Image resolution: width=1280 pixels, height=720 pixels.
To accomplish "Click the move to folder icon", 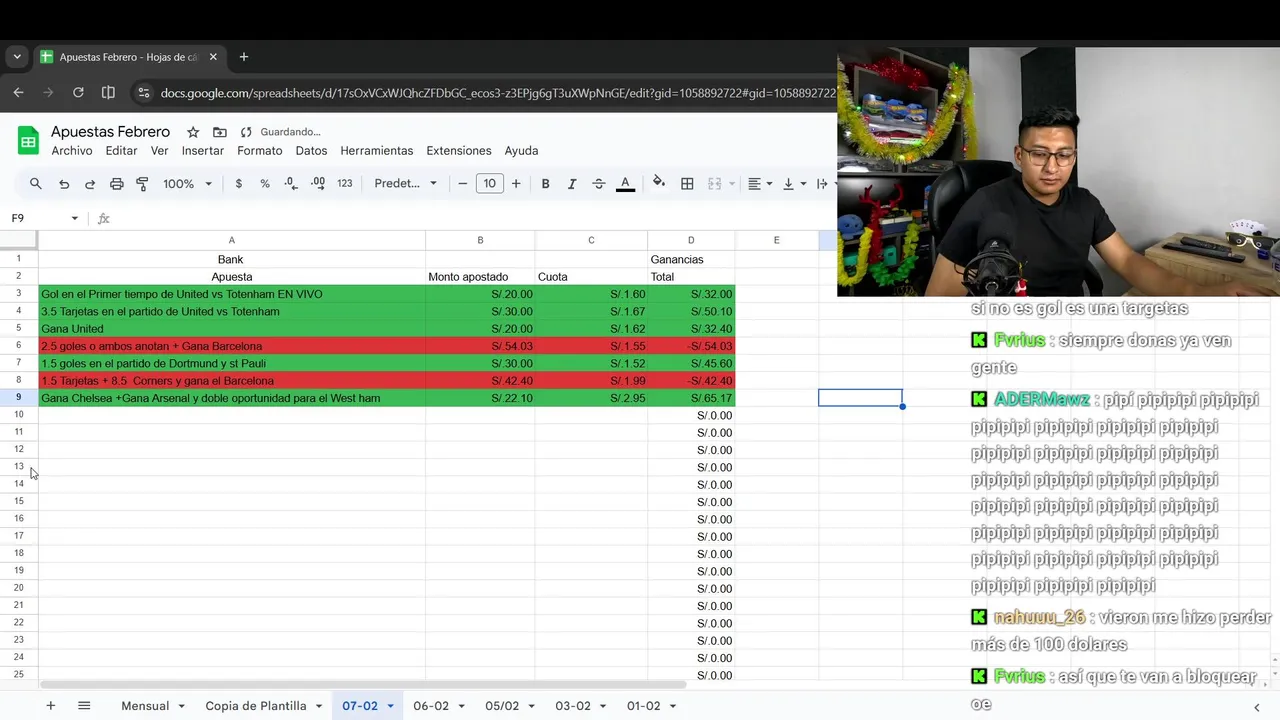I will [220, 132].
